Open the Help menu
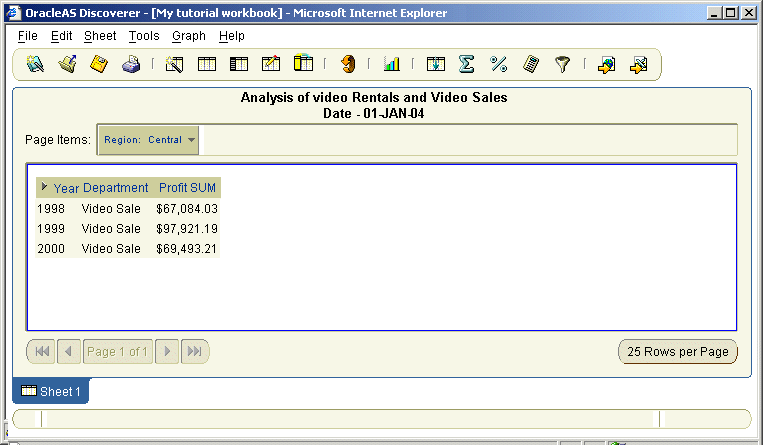This screenshot has height=445, width=763. (232, 36)
